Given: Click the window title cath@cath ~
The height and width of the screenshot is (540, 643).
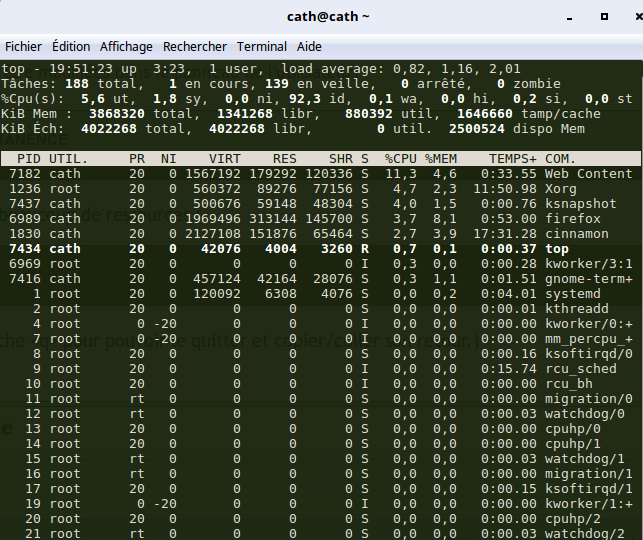Looking at the screenshot, I should [x=328, y=17].
